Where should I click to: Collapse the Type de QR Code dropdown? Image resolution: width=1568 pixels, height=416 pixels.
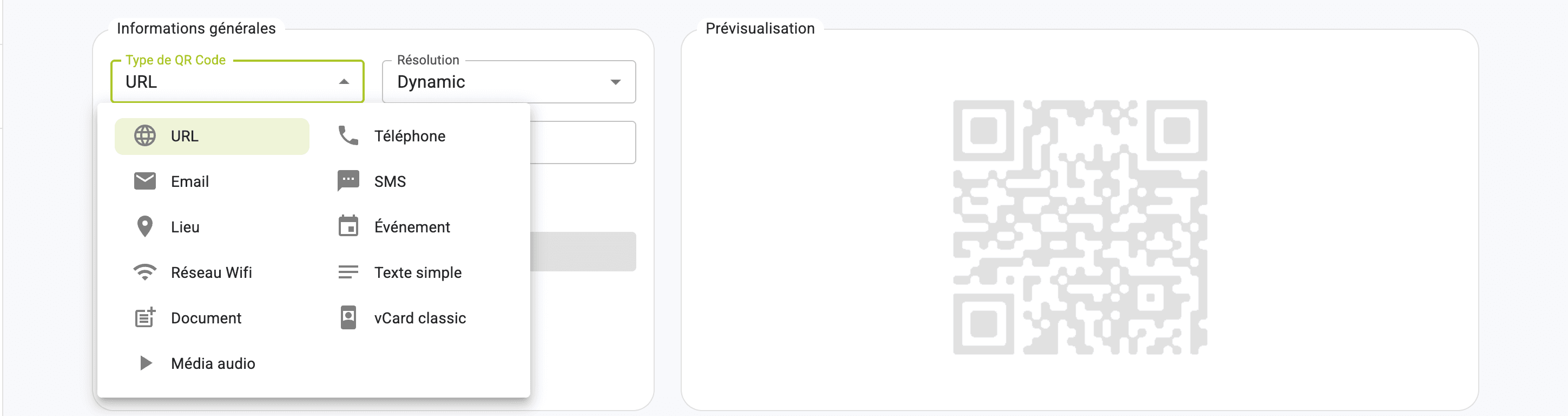coord(344,82)
